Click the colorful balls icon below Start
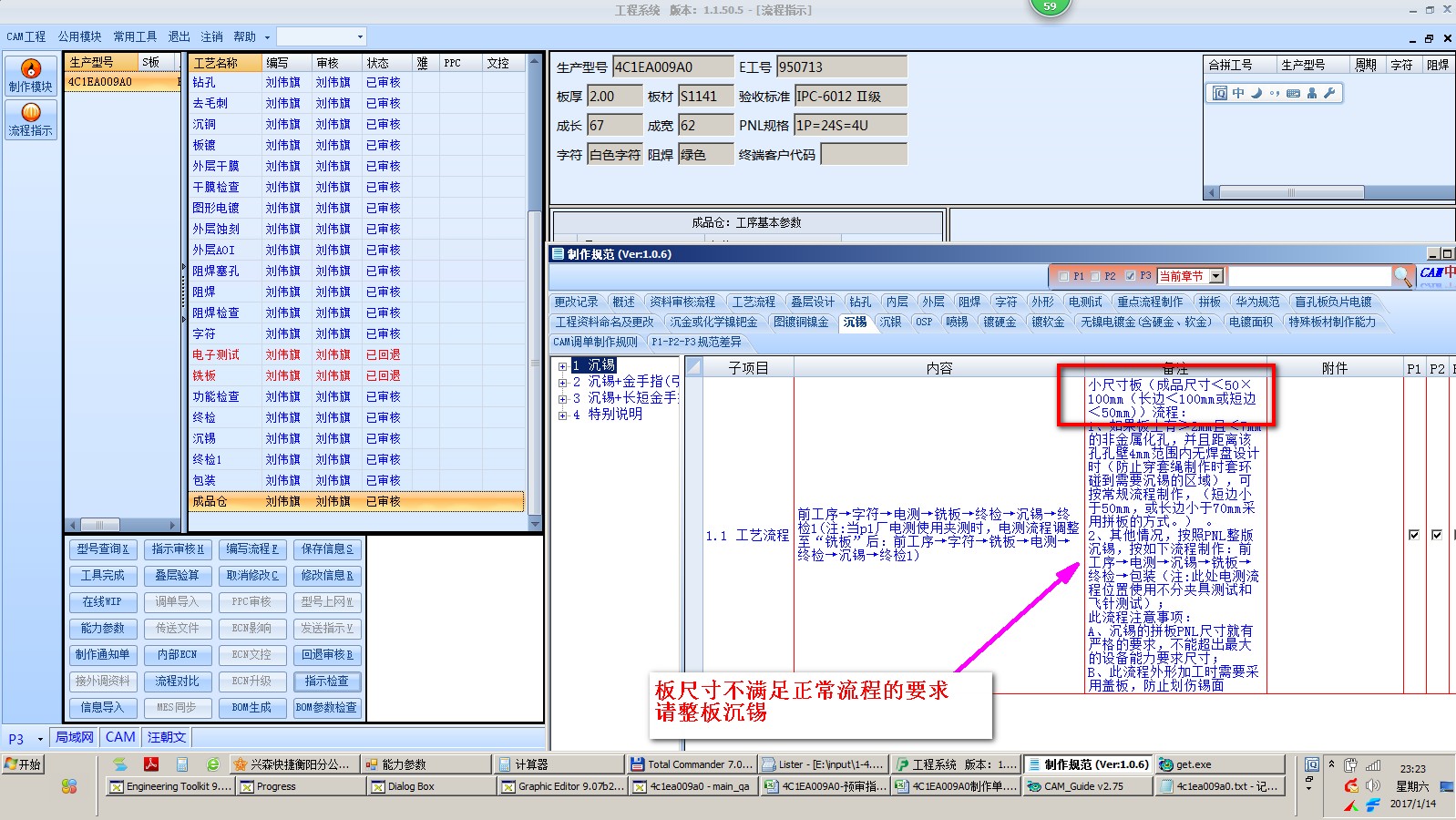This screenshot has width=1456, height=820. [x=69, y=786]
